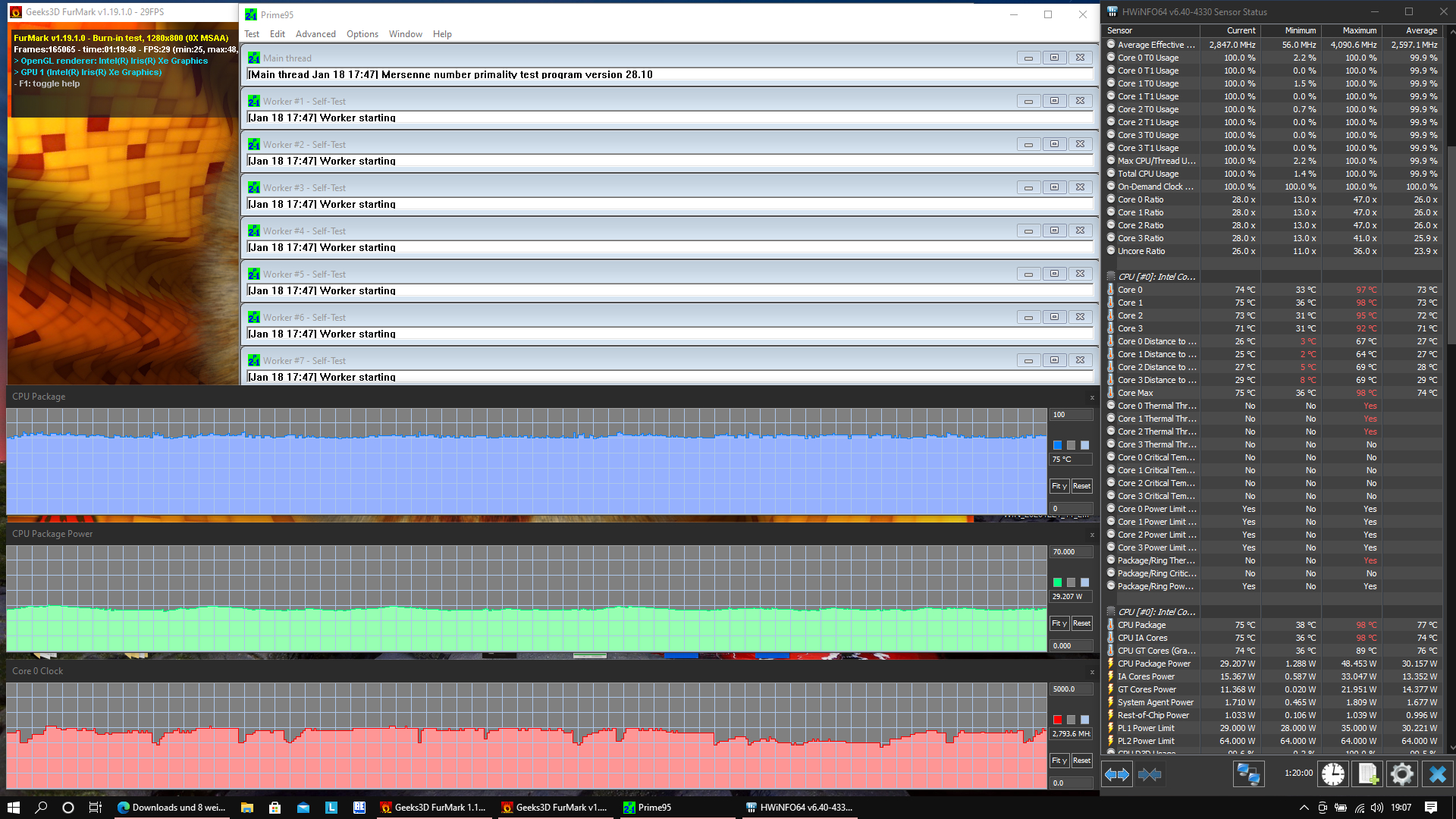
Task: Click Prime95 Worker #1 window icon
Action: pos(254,101)
